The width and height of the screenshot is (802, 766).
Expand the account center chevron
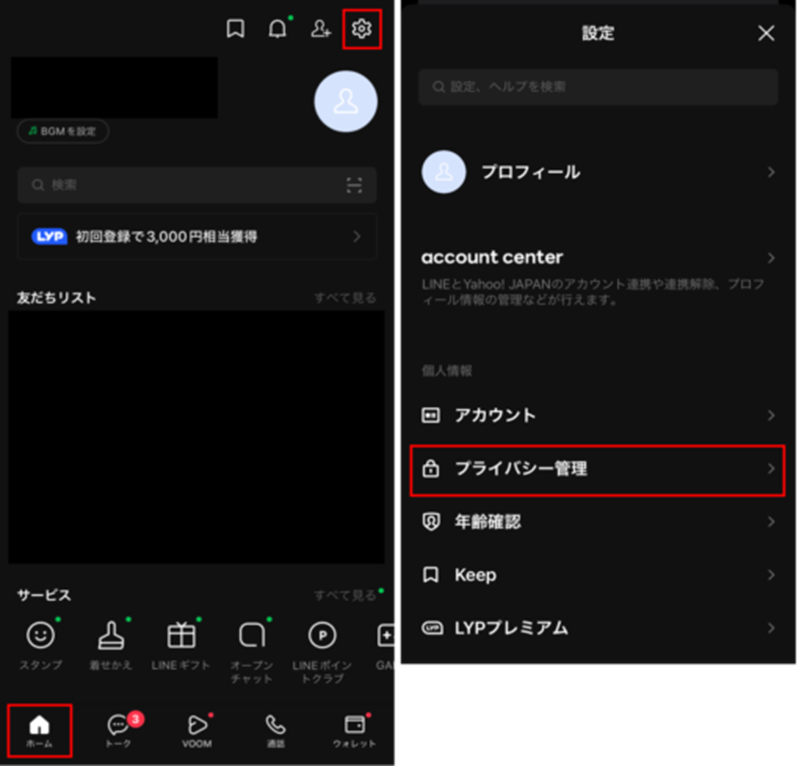(x=771, y=258)
